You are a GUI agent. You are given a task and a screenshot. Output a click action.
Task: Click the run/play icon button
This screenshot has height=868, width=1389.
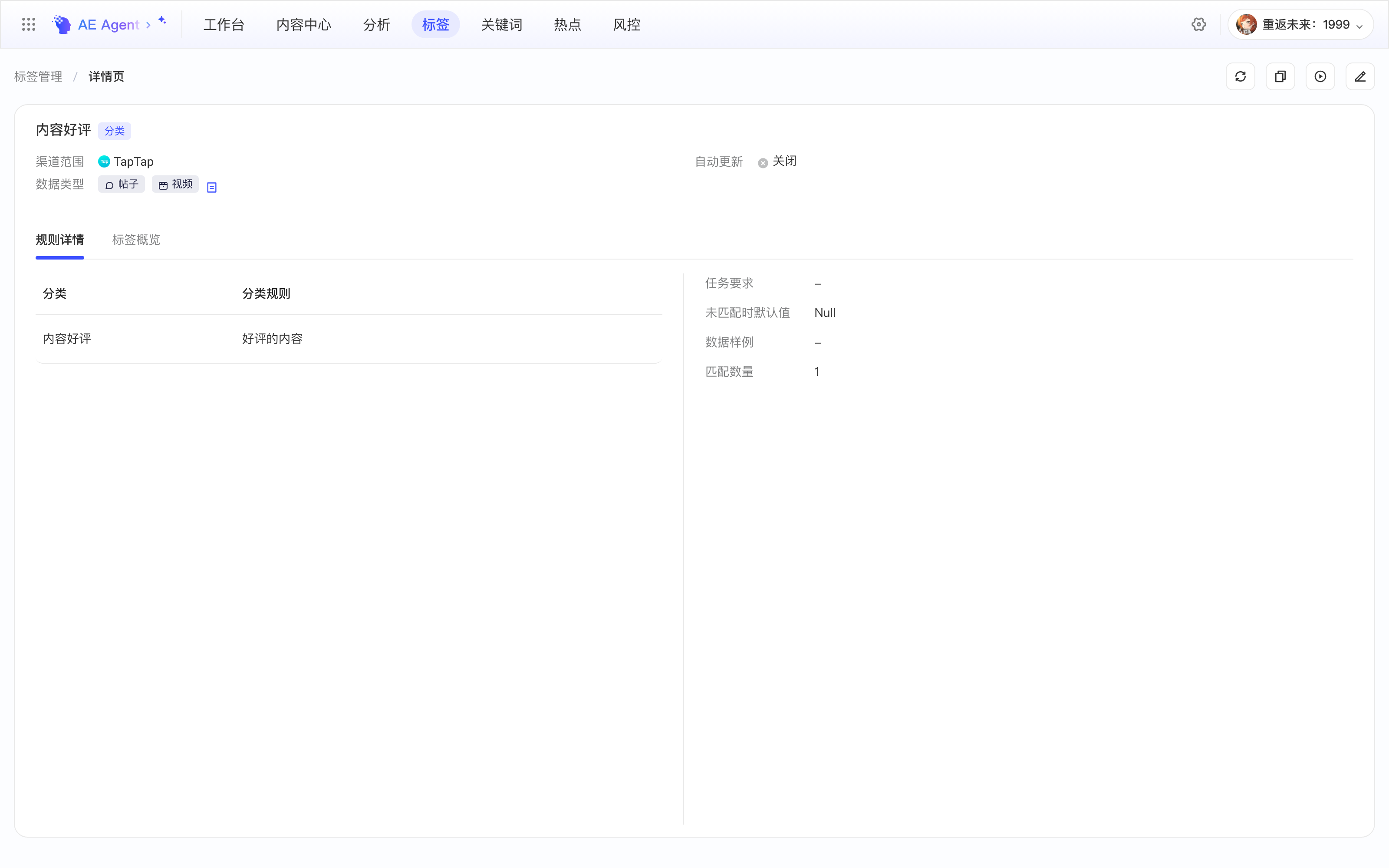pos(1320,76)
